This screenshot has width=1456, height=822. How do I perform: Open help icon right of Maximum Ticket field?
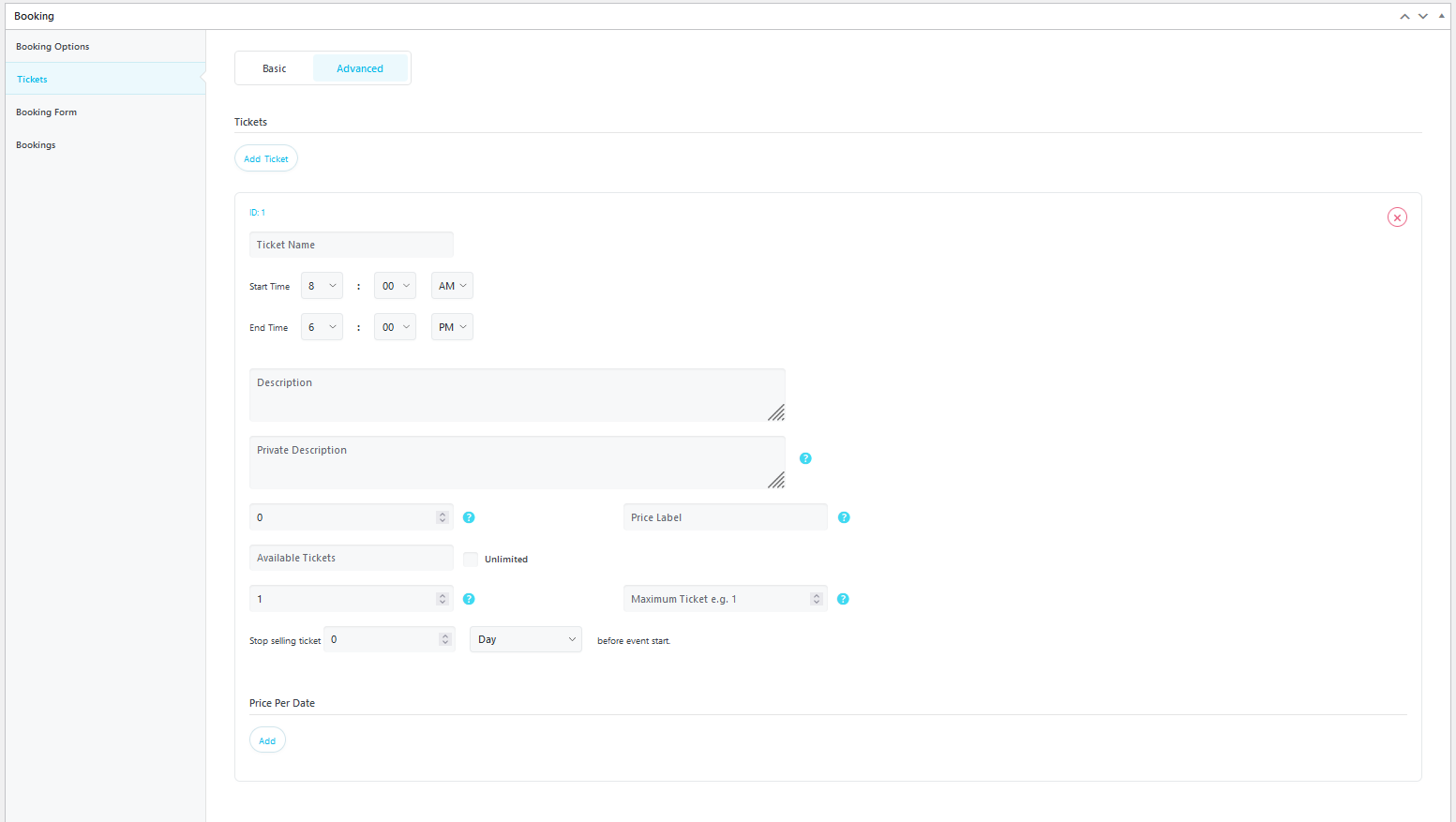(843, 599)
